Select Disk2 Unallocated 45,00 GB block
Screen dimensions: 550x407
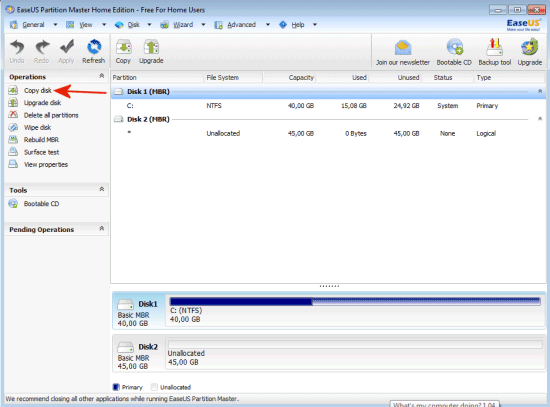coord(355,354)
